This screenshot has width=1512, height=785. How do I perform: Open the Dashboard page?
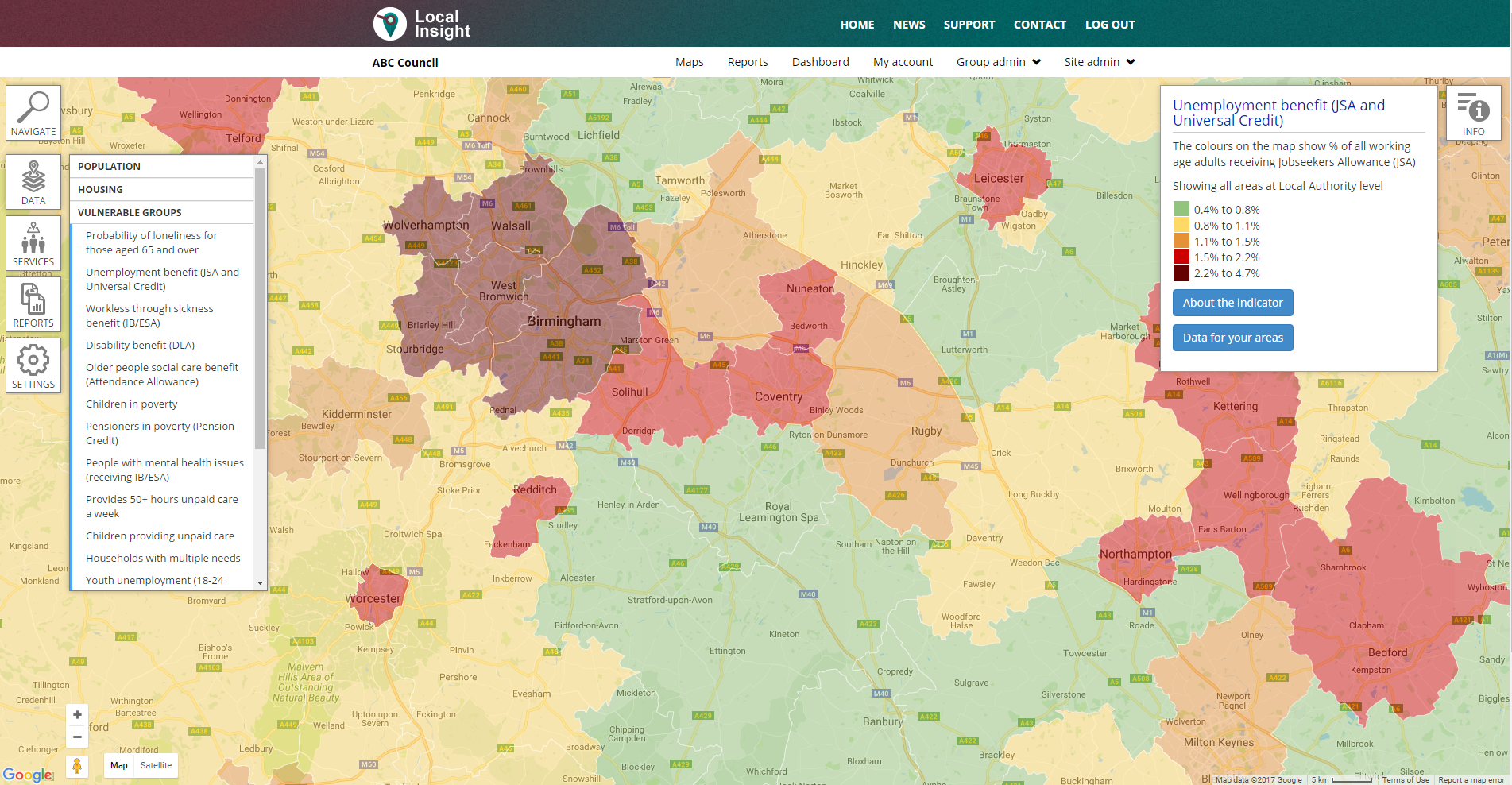point(821,62)
